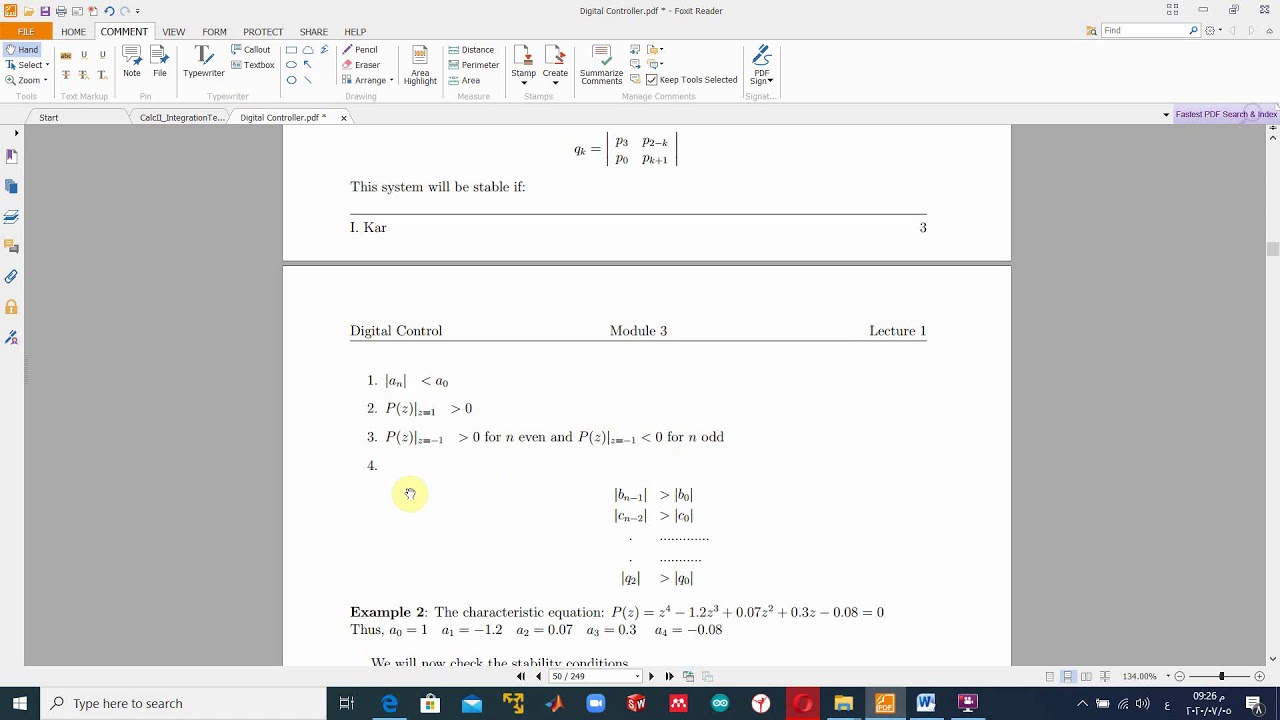Image resolution: width=1280 pixels, height=720 pixels.
Task: Select the rectangle drawing shape
Action: pos(291,50)
